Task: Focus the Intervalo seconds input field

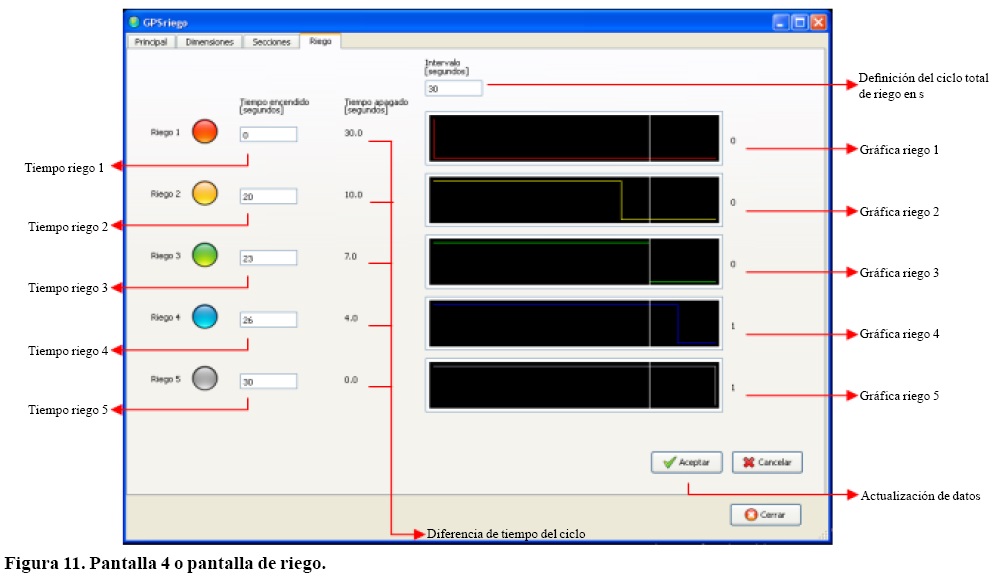Action: 453,88
